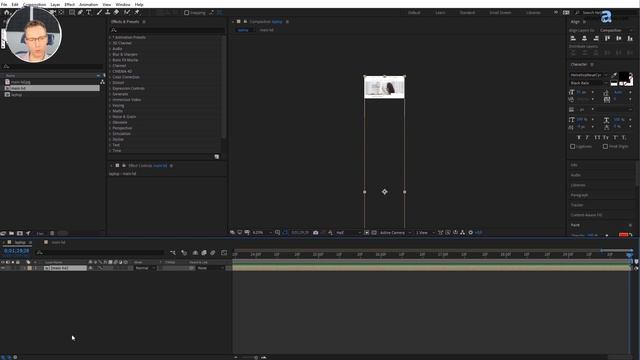
Task: Expand the Color Correction effects category
Action: (110, 77)
